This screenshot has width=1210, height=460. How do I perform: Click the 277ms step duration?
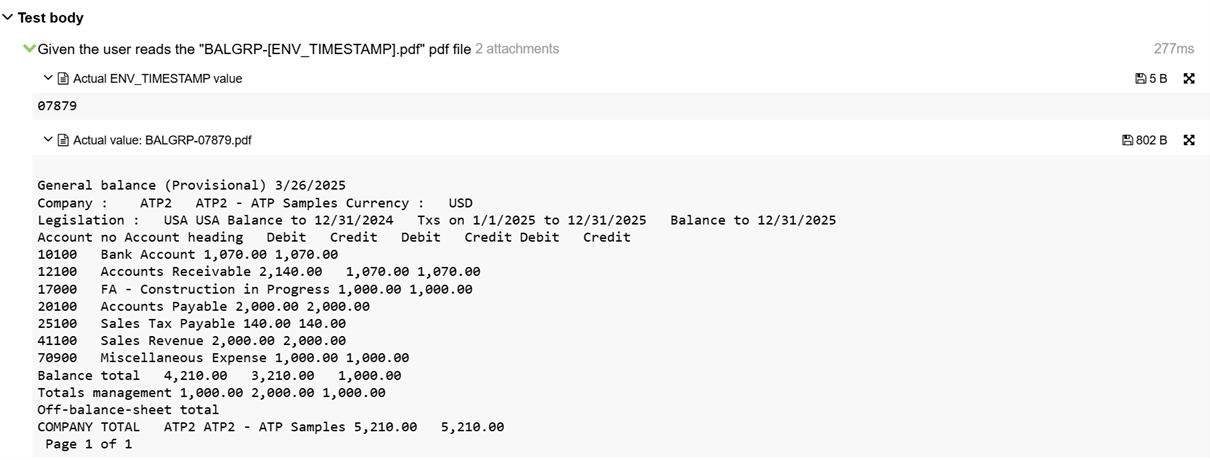coord(1173,49)
